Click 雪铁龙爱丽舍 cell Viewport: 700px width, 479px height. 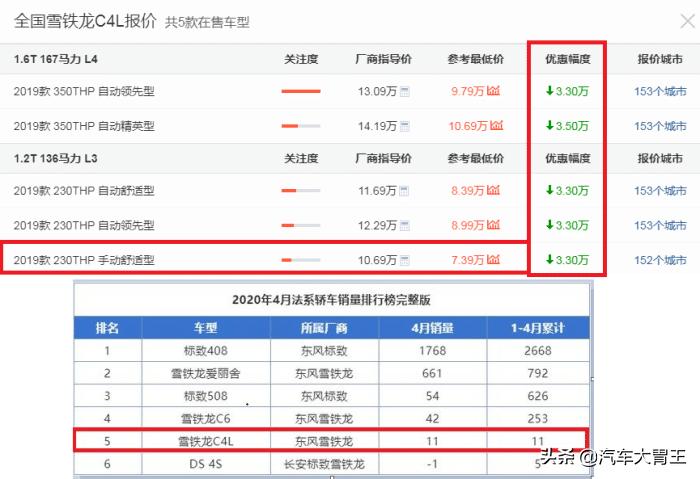tap(206, 373)
